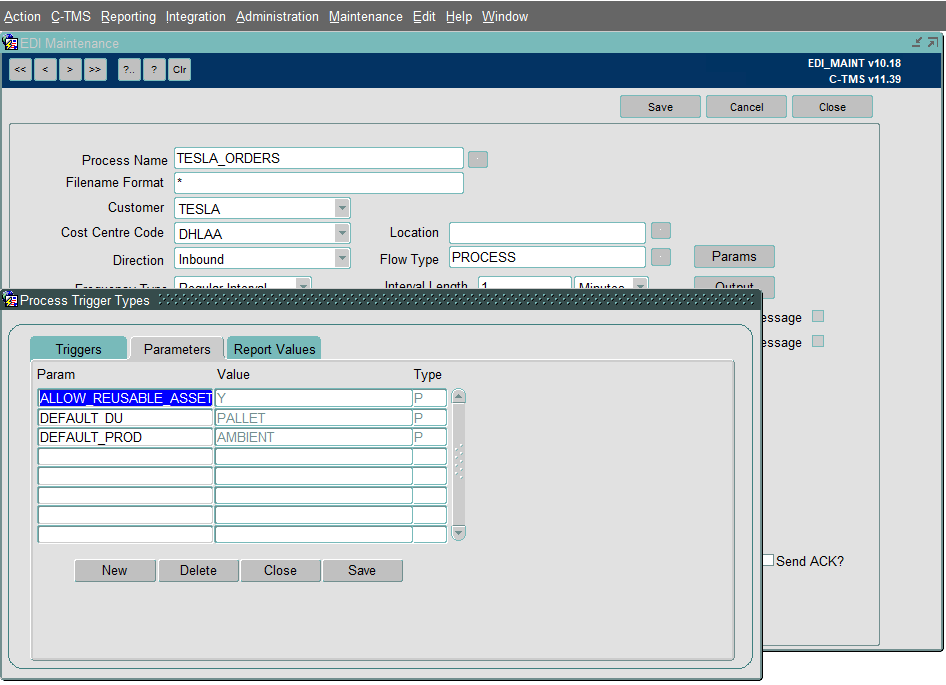The height and width of the screenshot is (685, 946).
Task: Click the empty Location input field
Action: pyautogui.click(x=547, y=233)
